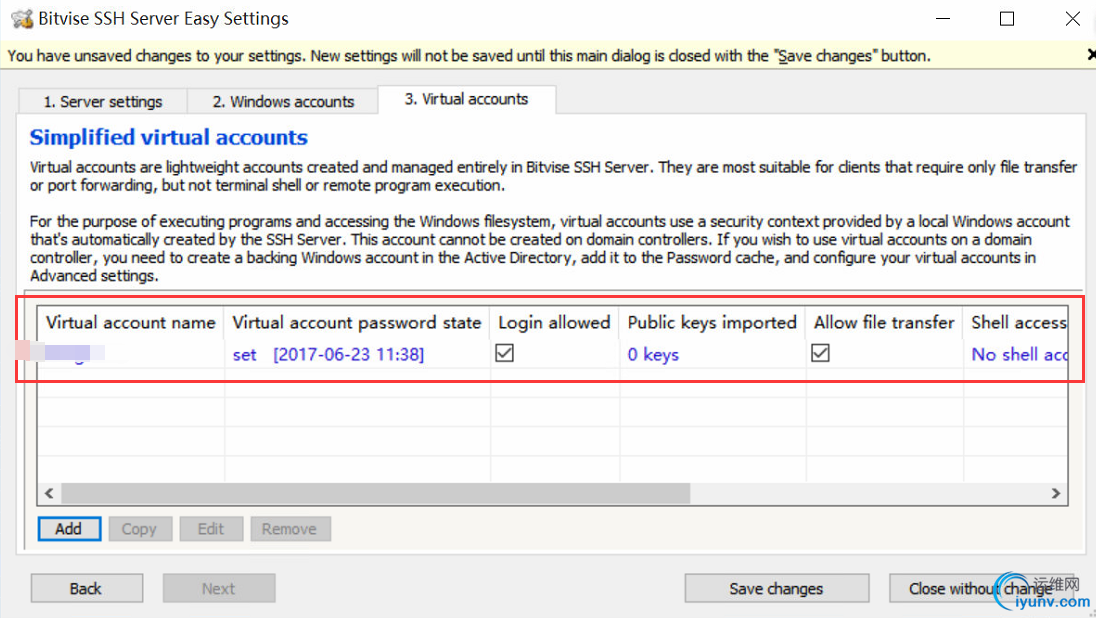Click the horizontal scrollbar thumb of accounts table
The width and height of the screenshot is (1096, 618).
[x=375, y=493]
